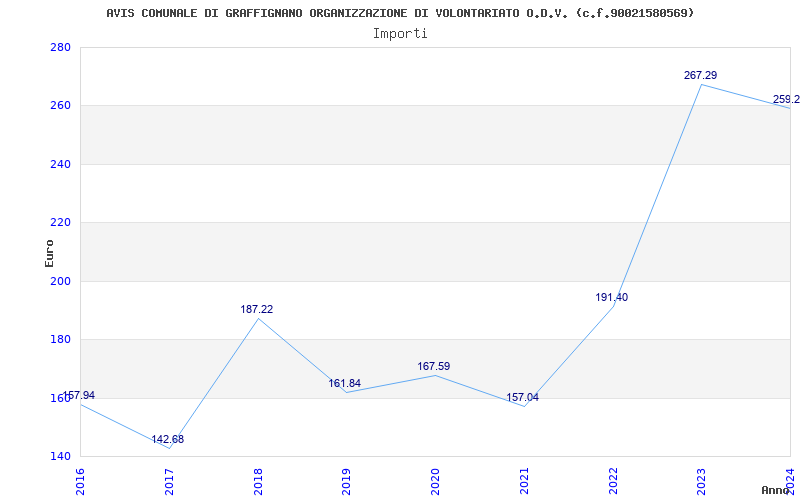Click the 220 y-axis value
Viewport: 800px width, 500px height.
[60, 222]
